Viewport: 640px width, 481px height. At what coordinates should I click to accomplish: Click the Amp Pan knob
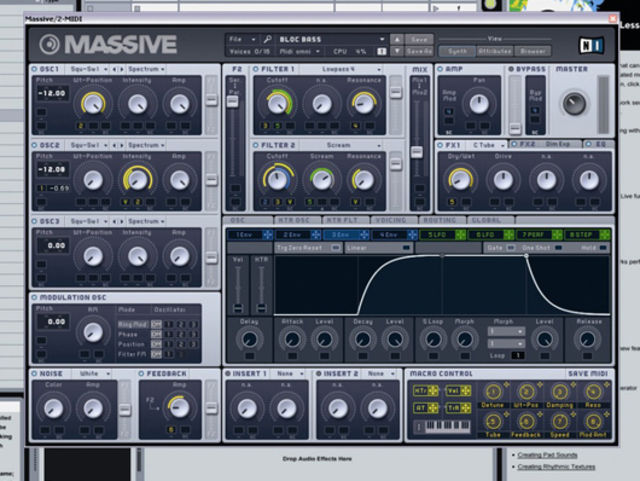click(x=479, y=104)
